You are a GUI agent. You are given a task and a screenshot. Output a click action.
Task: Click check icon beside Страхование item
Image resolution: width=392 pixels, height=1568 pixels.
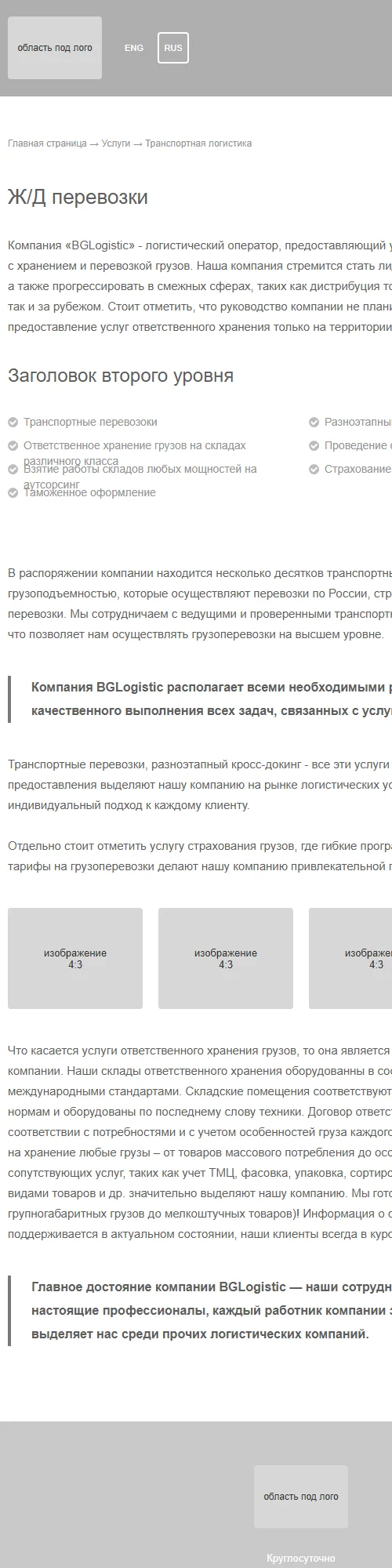point(314,469)
